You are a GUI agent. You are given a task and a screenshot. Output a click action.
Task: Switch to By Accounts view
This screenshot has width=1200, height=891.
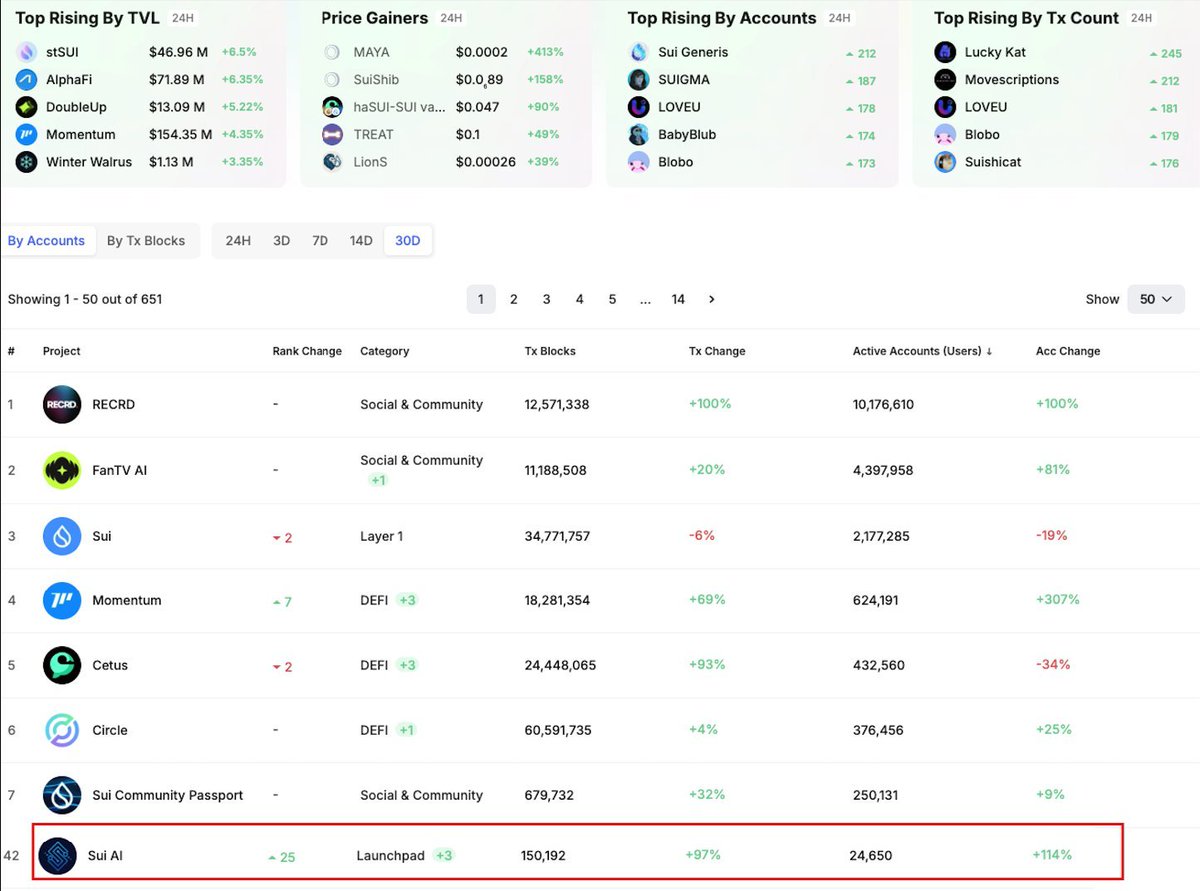pyautogui.click(x=47, y=240)
